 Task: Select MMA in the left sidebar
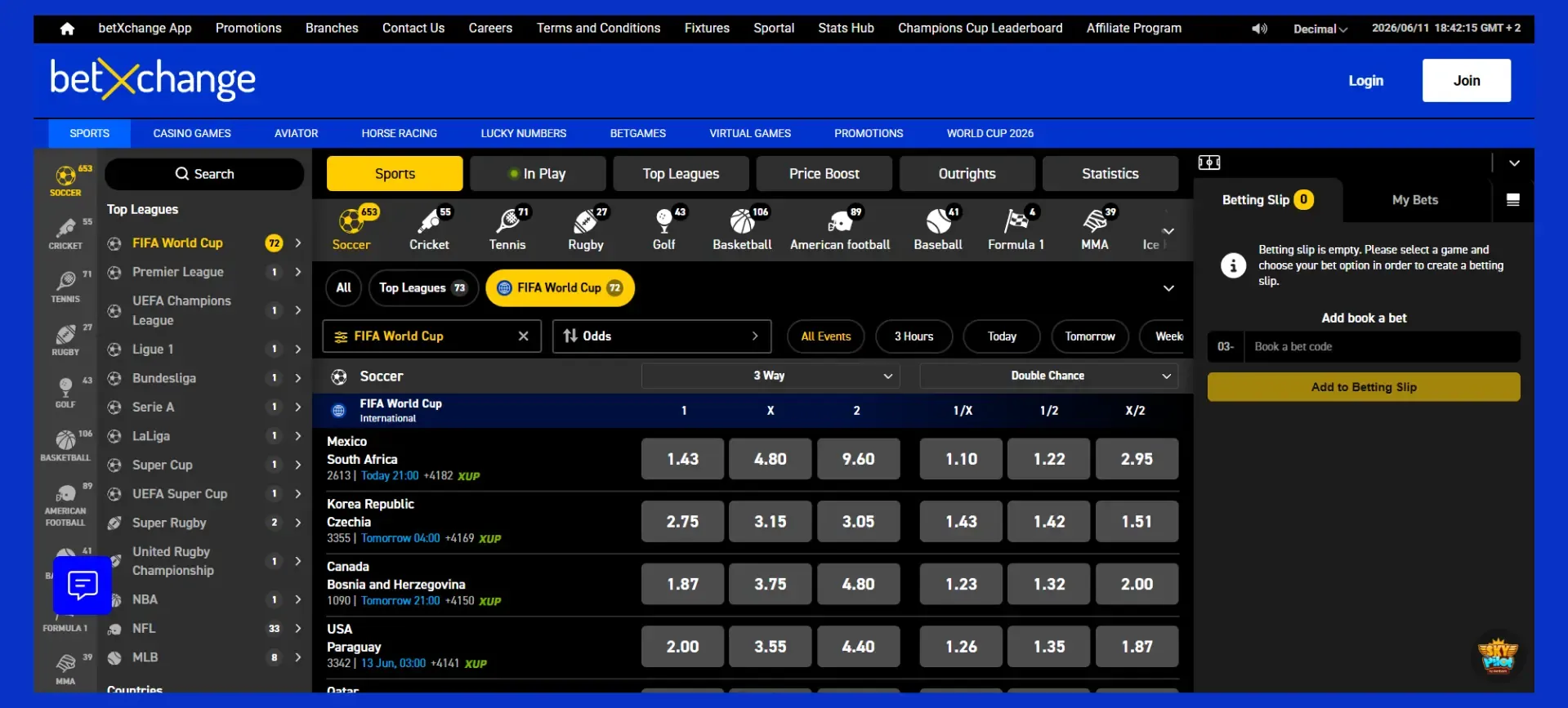point(65,670)
